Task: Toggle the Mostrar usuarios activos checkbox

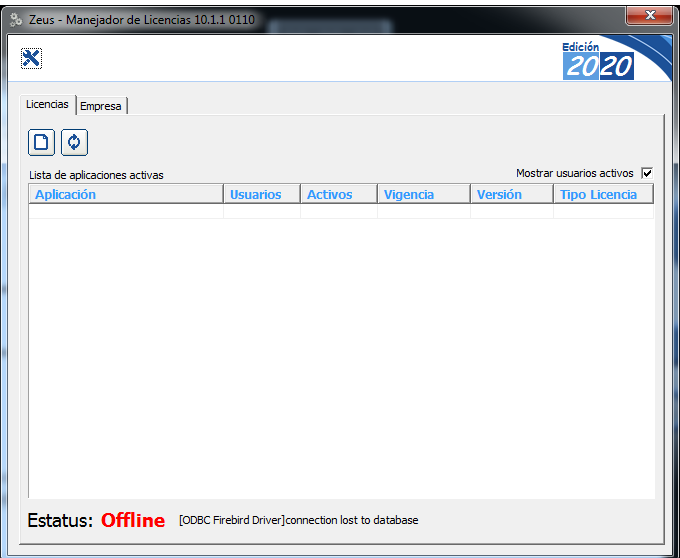Action: point(647,173)
